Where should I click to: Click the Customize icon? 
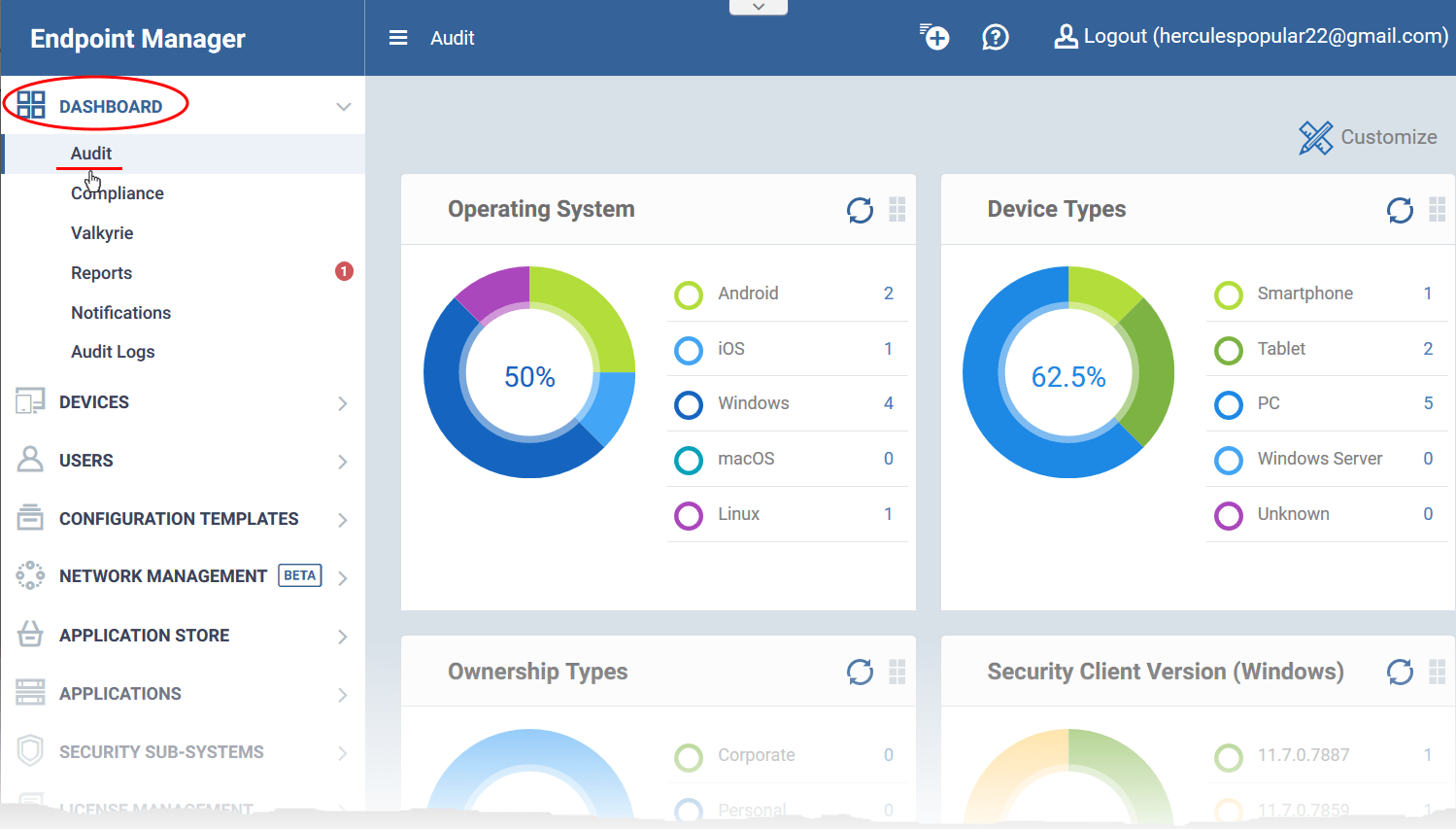[1315, 137]
